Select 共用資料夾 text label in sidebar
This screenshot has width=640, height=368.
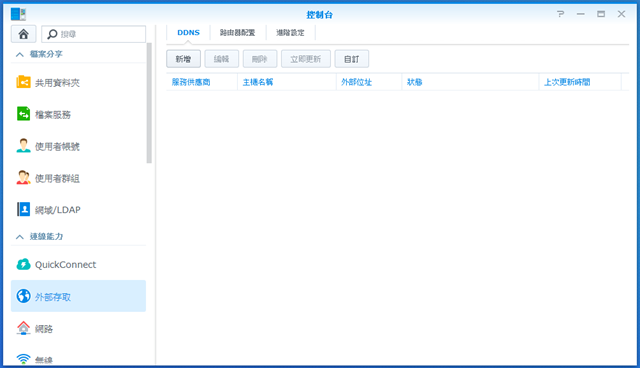pos(57,83)
